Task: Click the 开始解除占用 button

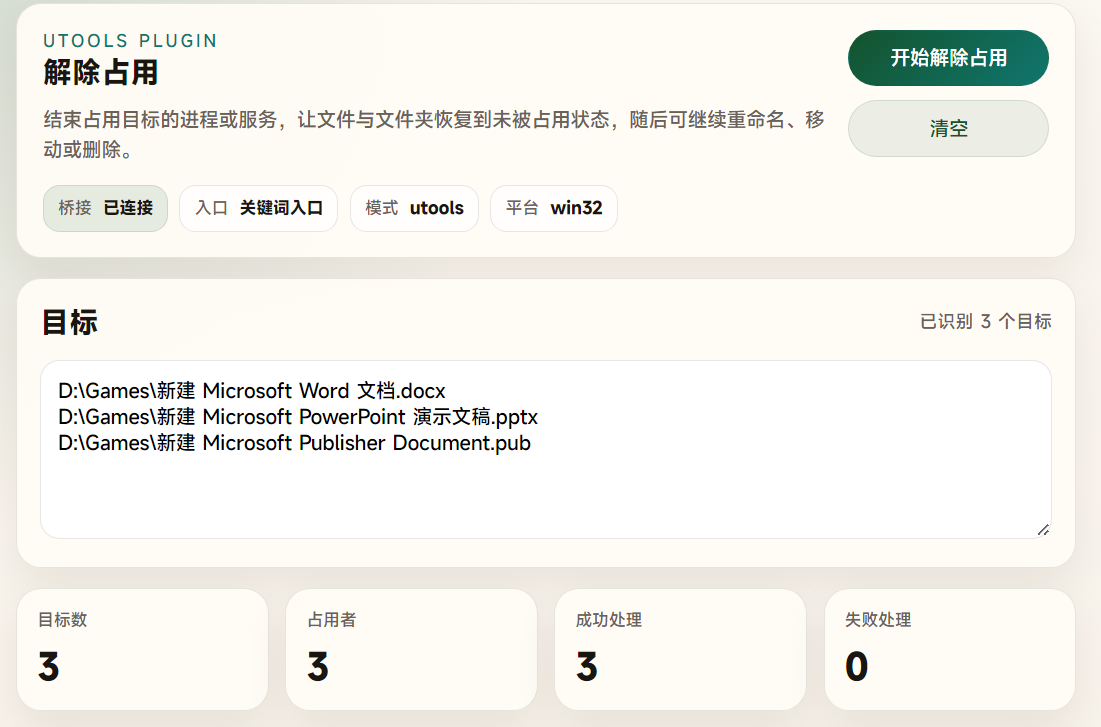Action: (x=948, y=58)
